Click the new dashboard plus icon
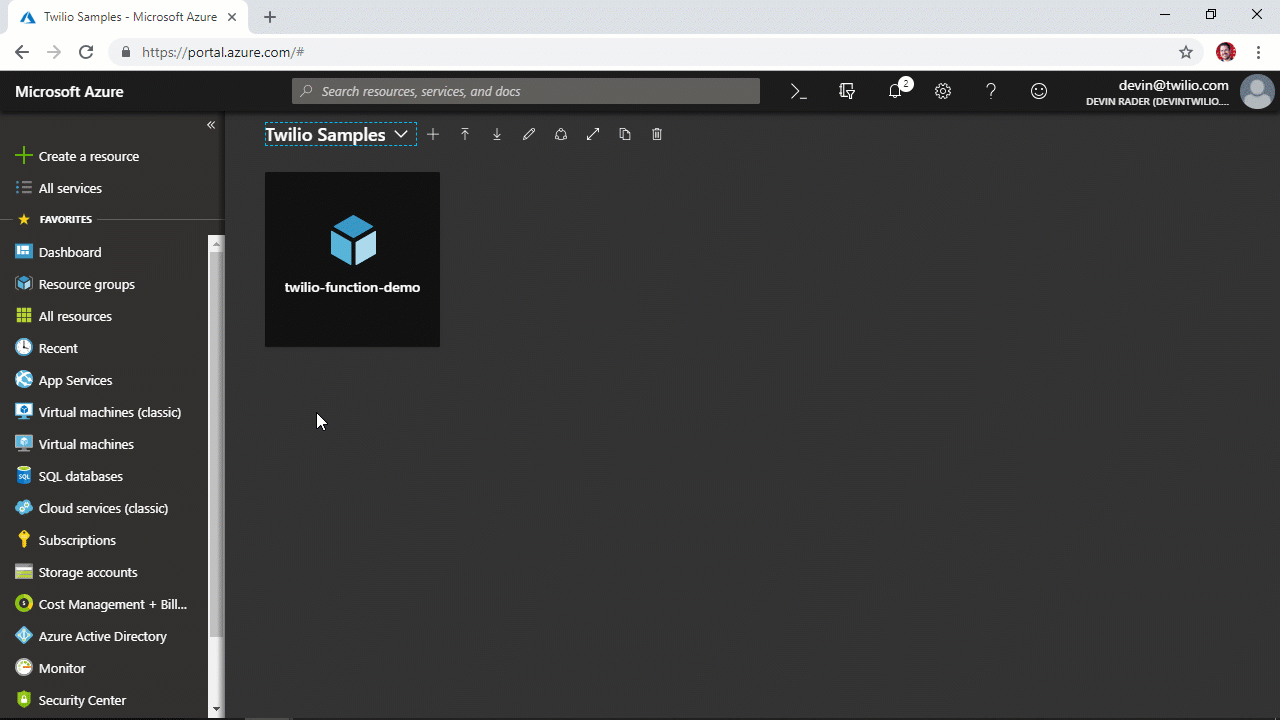Image resolution: width=1280 pixels, height=720 pixels. coord(433,134)
